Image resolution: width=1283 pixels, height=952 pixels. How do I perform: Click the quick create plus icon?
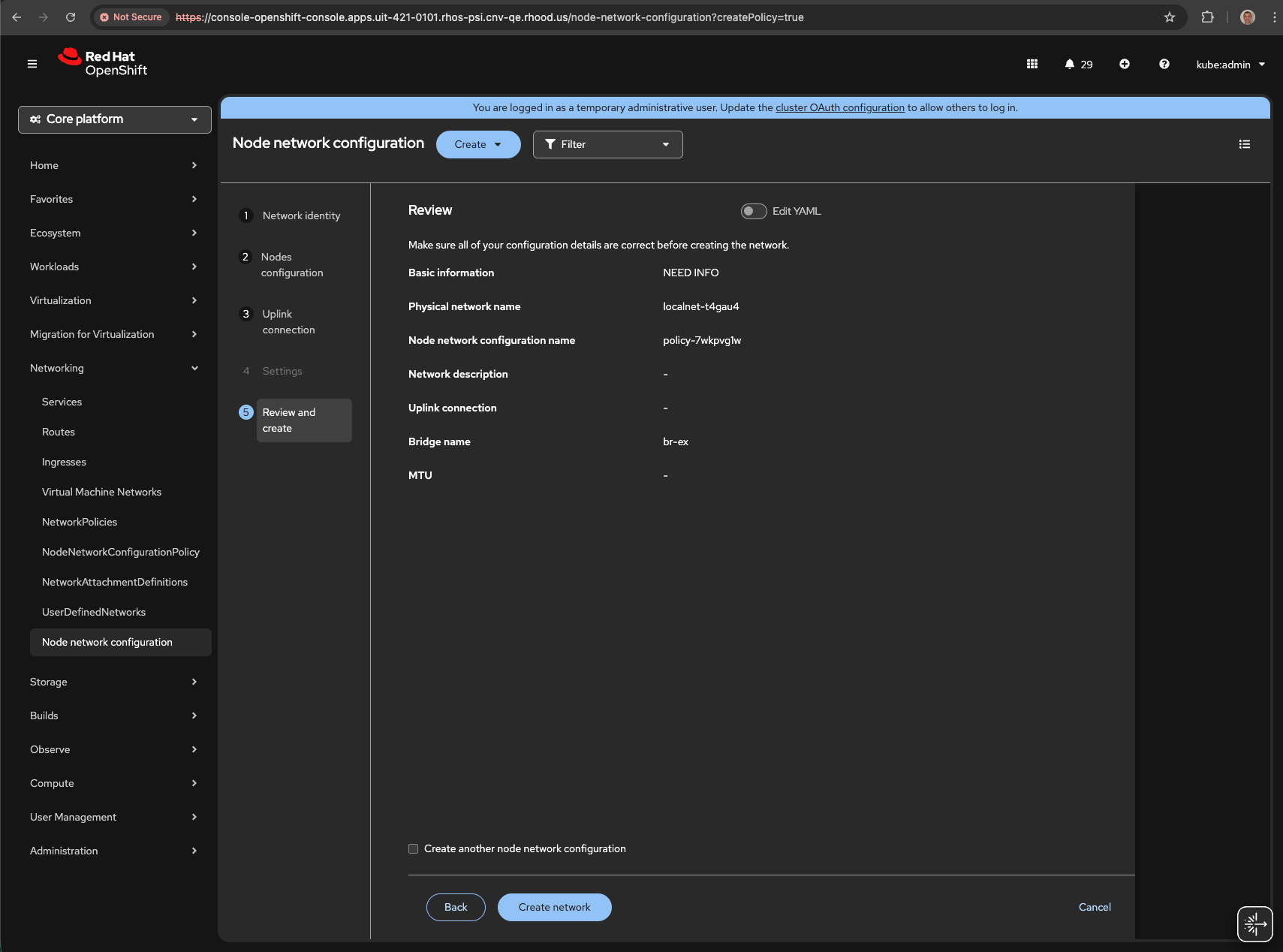click(1125, 65)
